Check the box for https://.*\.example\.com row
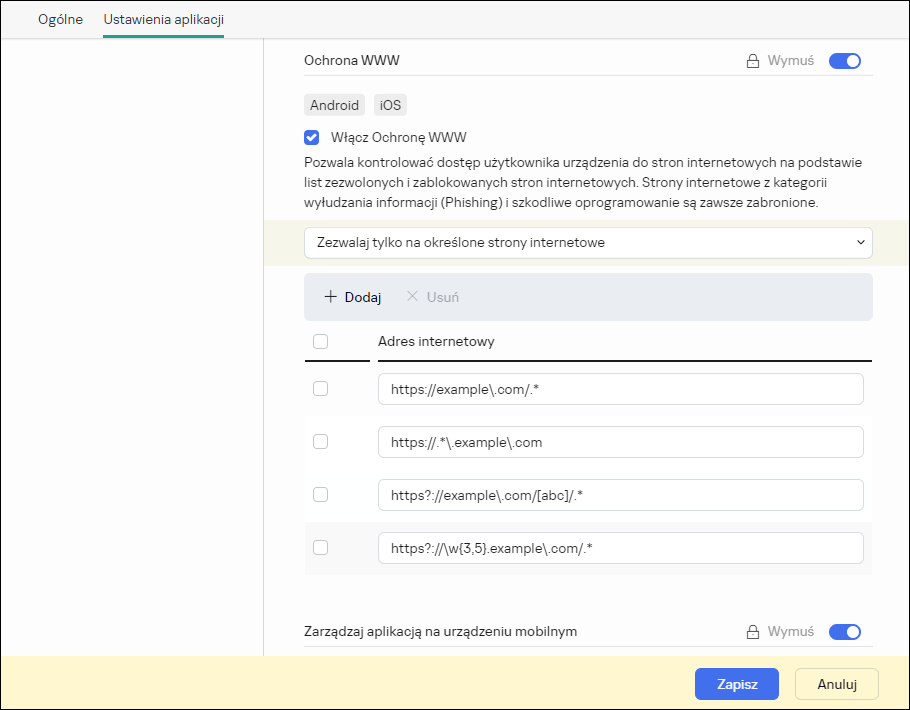910x710 pixels. pos(320,442)
